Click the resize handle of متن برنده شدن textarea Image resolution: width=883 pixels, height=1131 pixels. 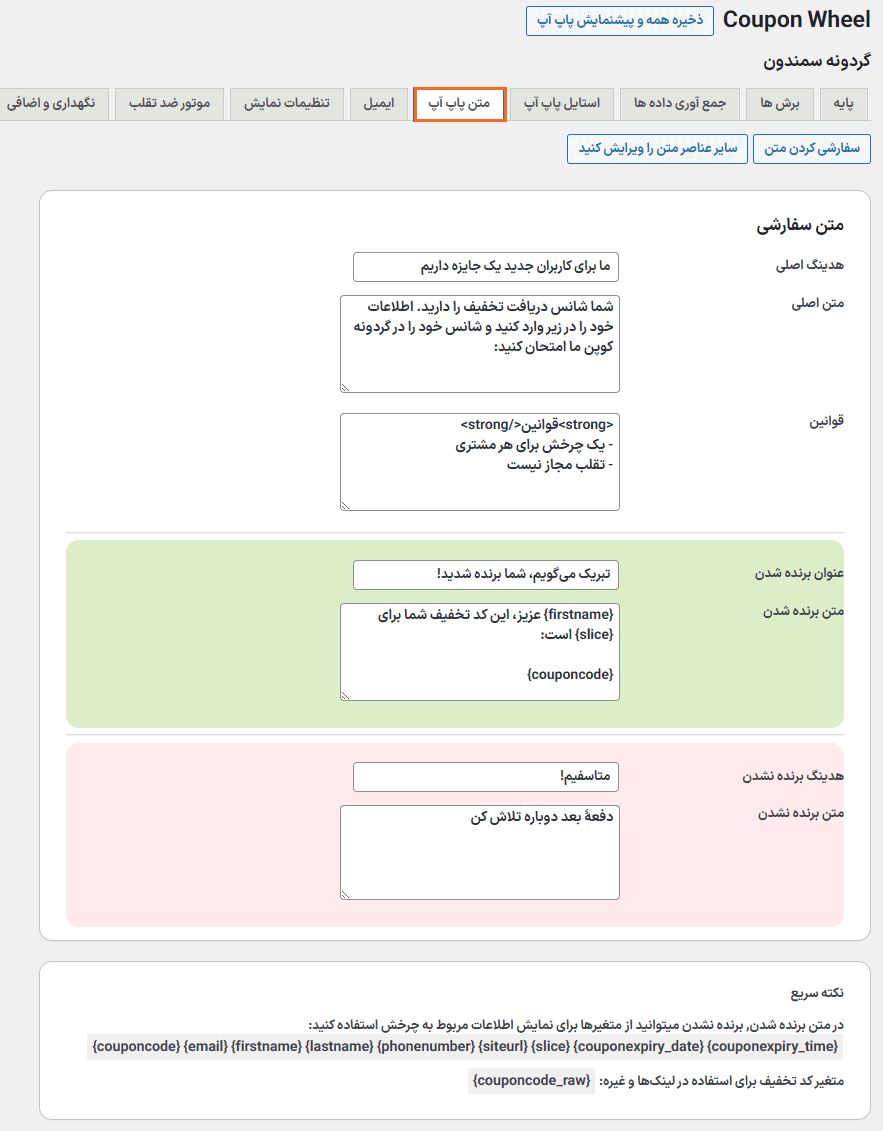pyautogui.click(x=346, y=695)
